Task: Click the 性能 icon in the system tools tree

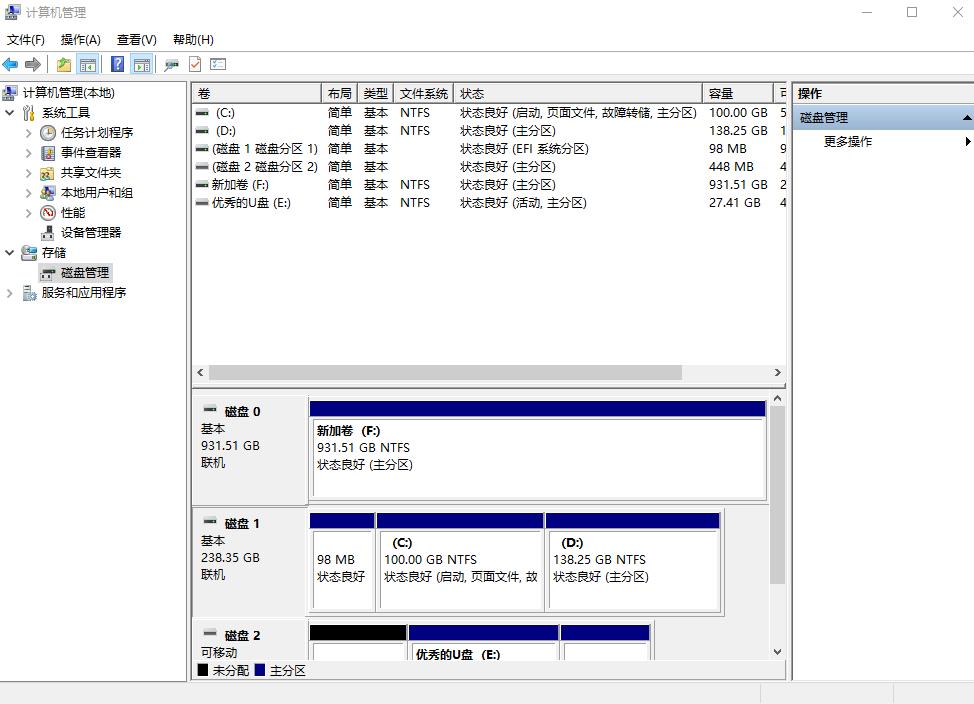Action: (47, 212)
